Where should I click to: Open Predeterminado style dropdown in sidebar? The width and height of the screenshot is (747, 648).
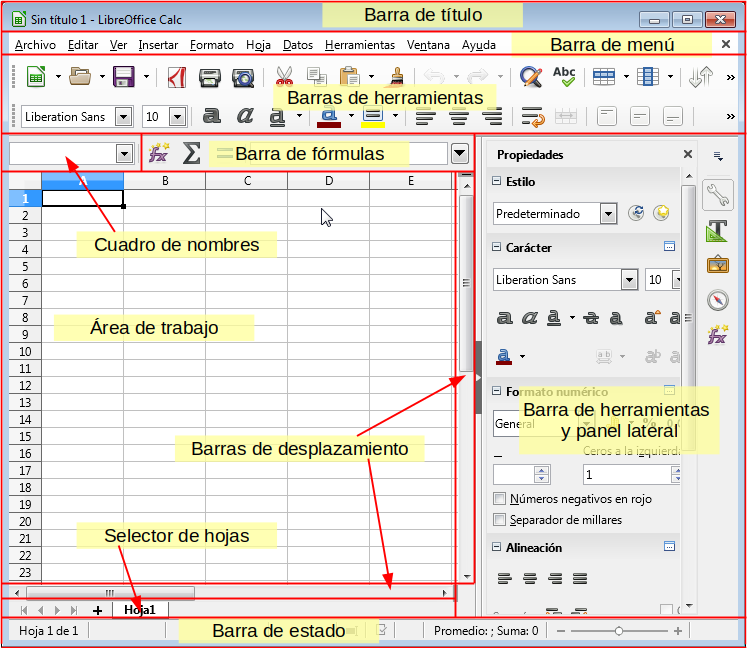608,213
